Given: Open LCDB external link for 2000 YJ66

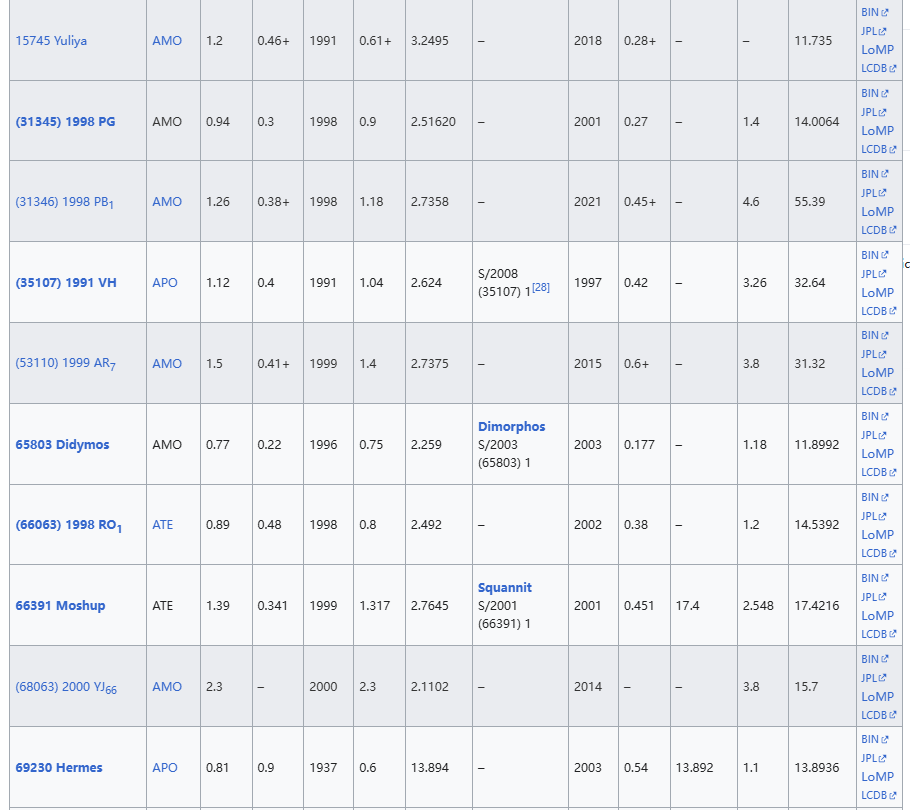Looking at the screenshot, I should coord(874,715).
